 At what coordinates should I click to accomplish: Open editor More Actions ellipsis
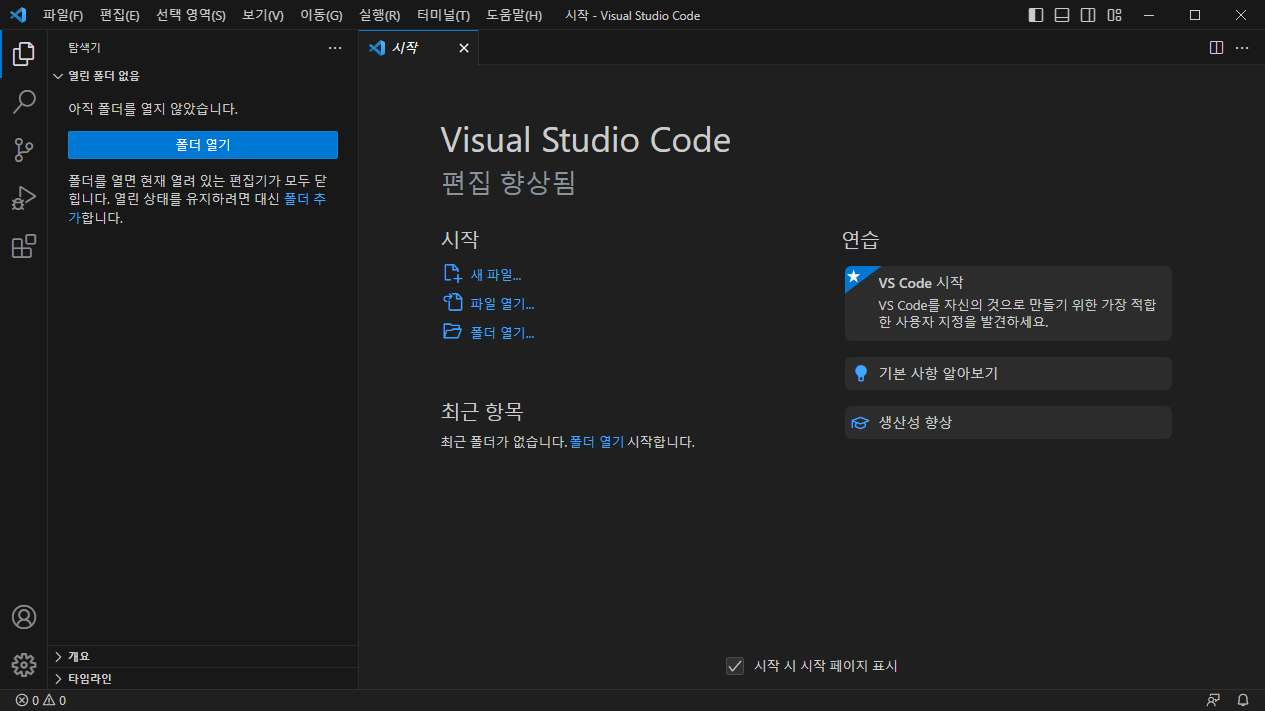(x=1242, y=47)
